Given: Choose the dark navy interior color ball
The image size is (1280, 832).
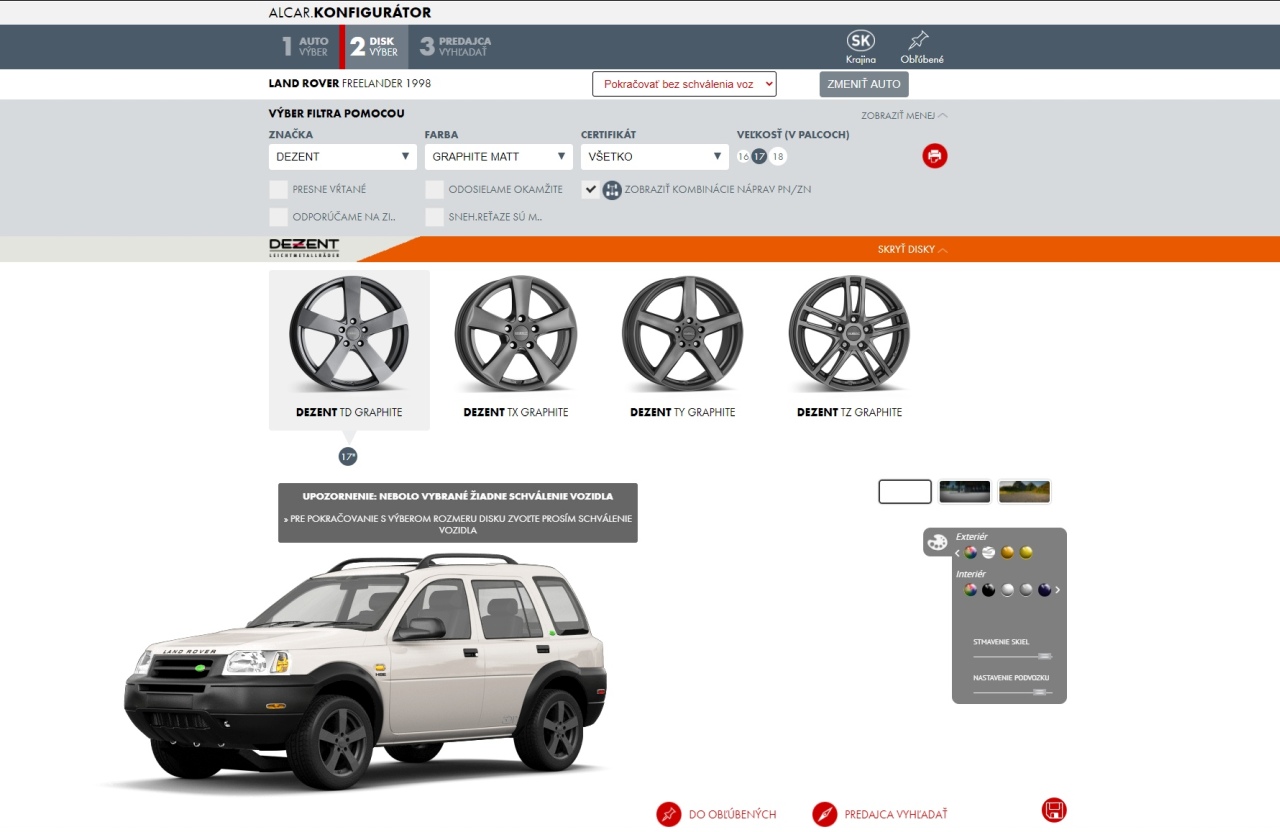Looking at the screenshot, I should [x=1045, y=590].
